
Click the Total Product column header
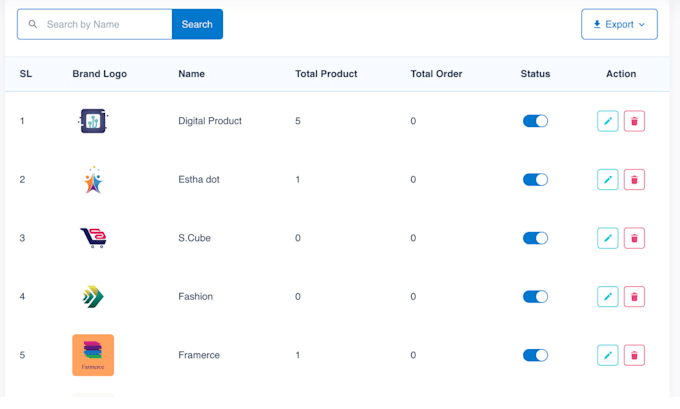(x=326, y=74)
